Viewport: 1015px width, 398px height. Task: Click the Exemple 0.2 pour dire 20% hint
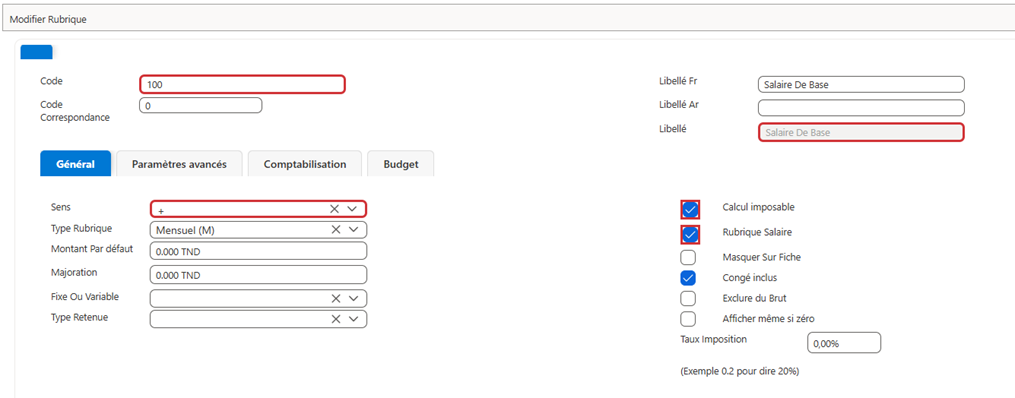[739, 371]
